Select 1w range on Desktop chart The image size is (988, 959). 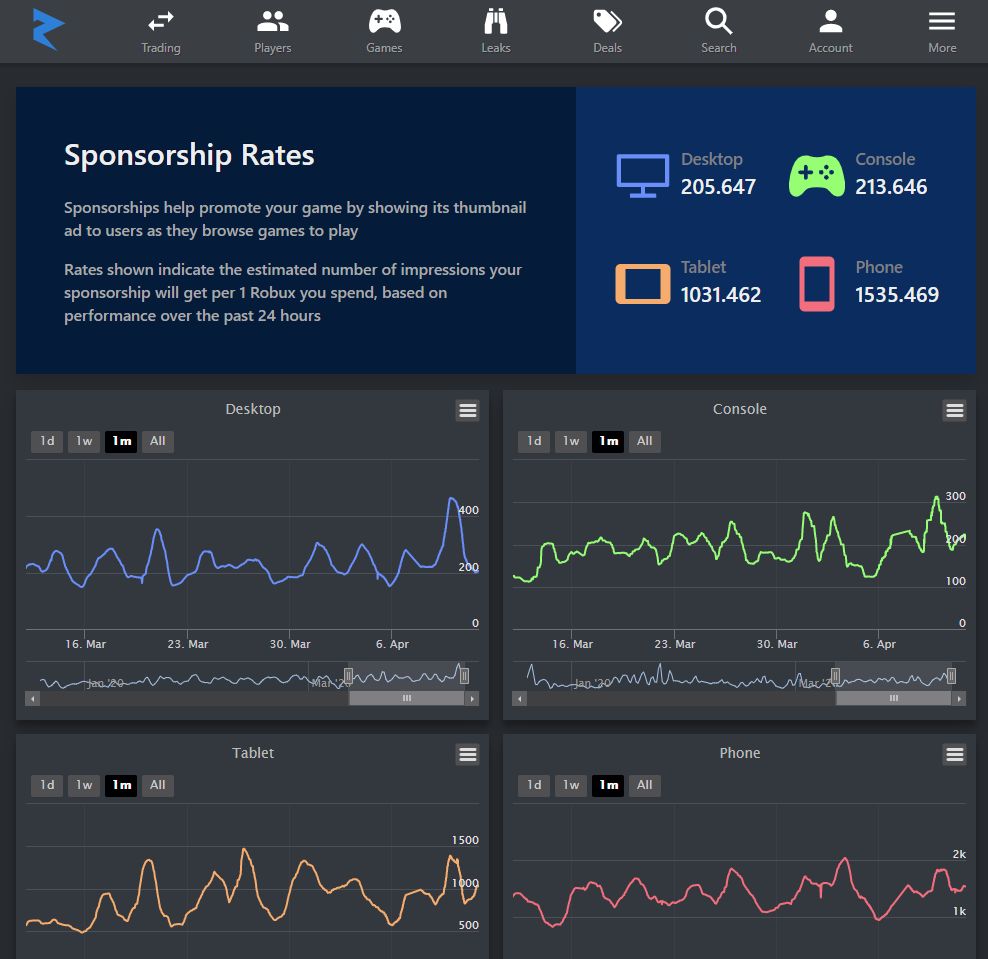pos(84,441)
